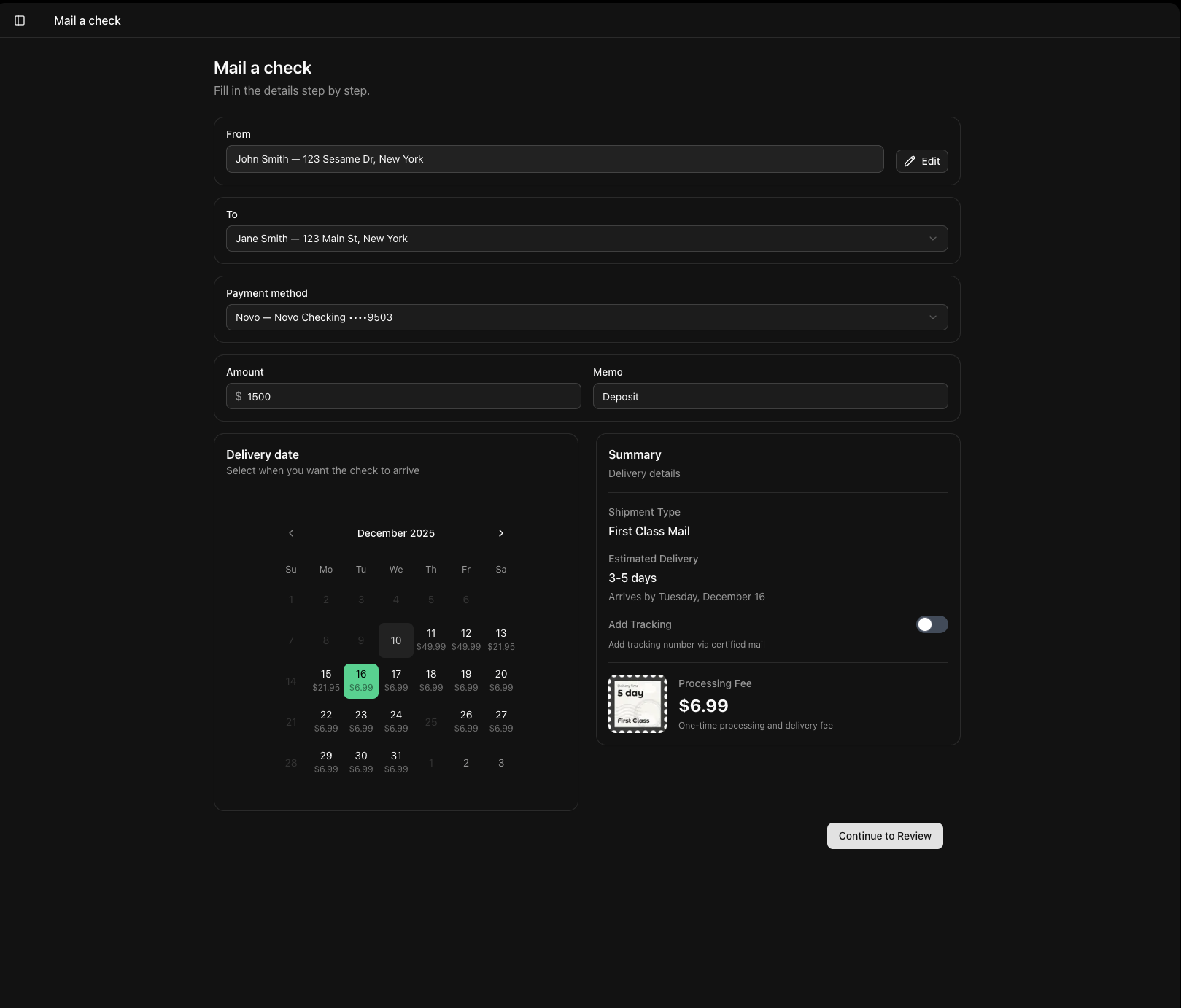Toggle the sidebar panel icon in top bar

coord(19,20)
